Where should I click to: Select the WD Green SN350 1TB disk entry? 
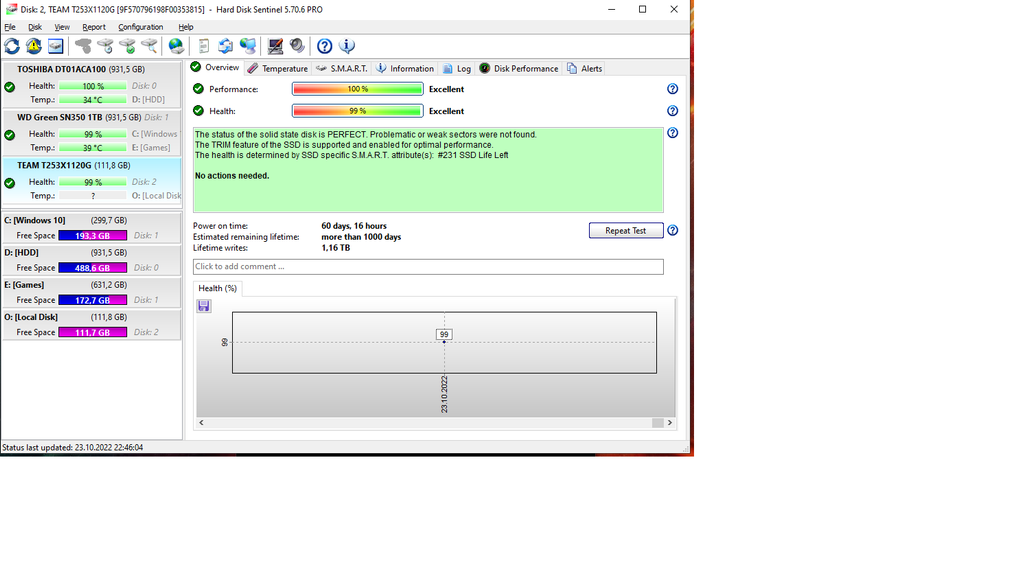91,133
